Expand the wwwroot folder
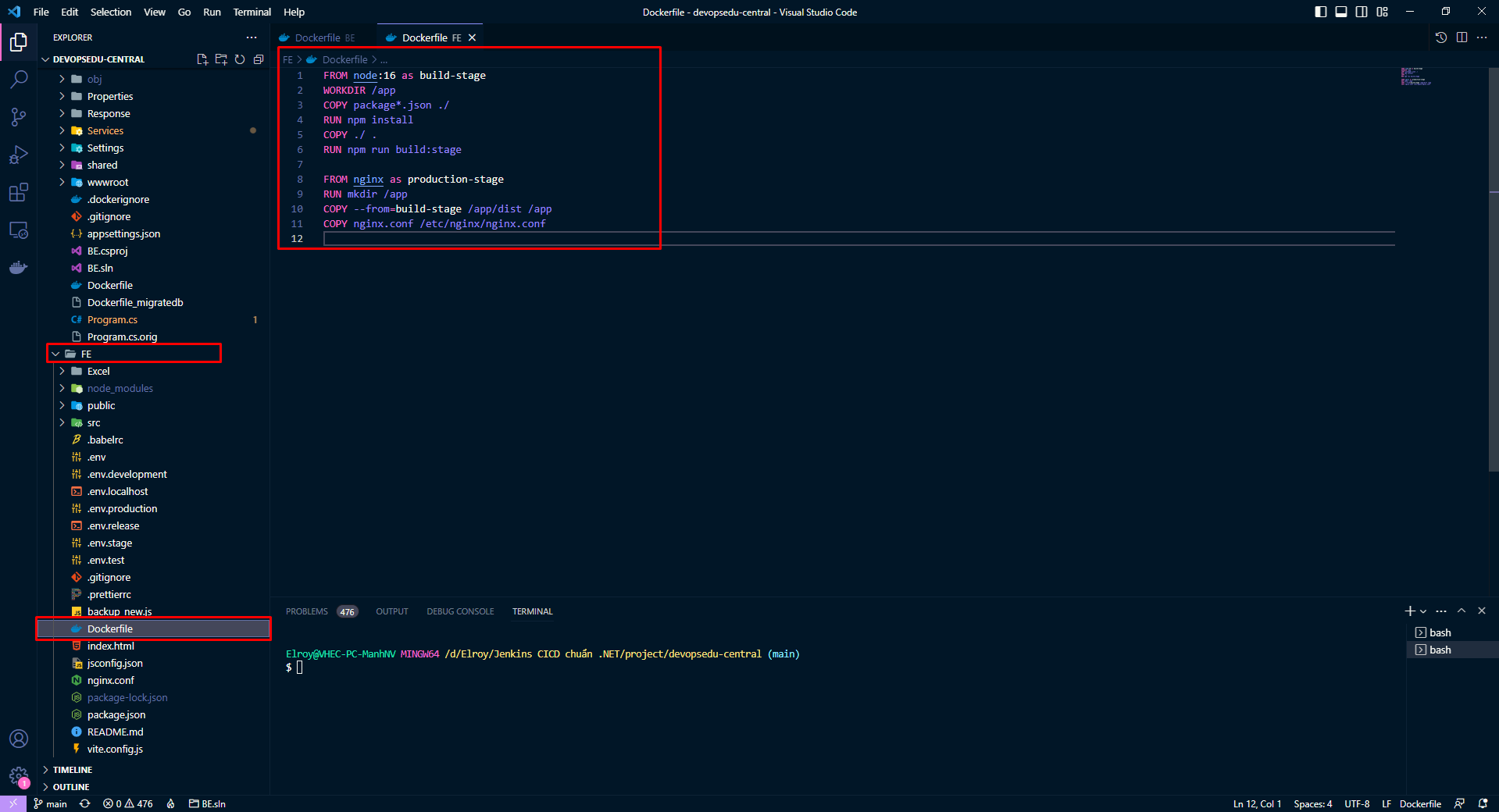Screen dimensions: 1499x812 (107, 182)
